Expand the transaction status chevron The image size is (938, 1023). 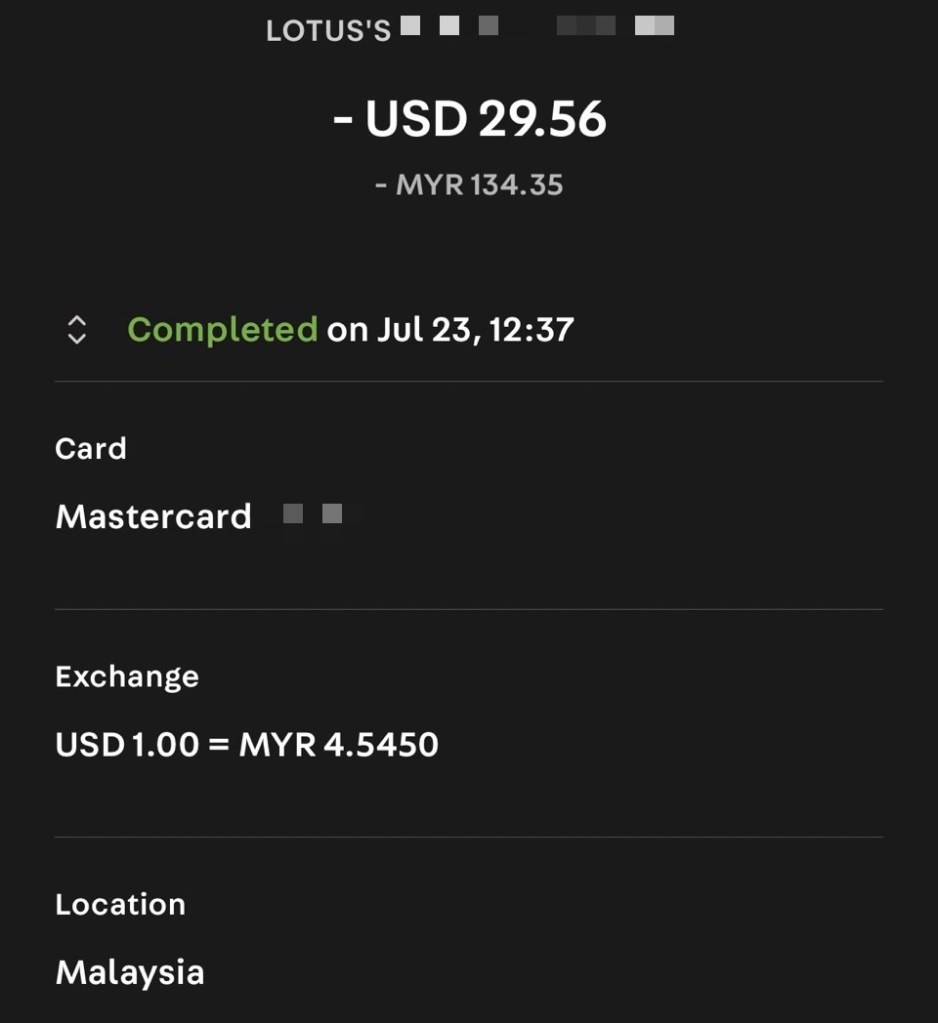(76, 330)
